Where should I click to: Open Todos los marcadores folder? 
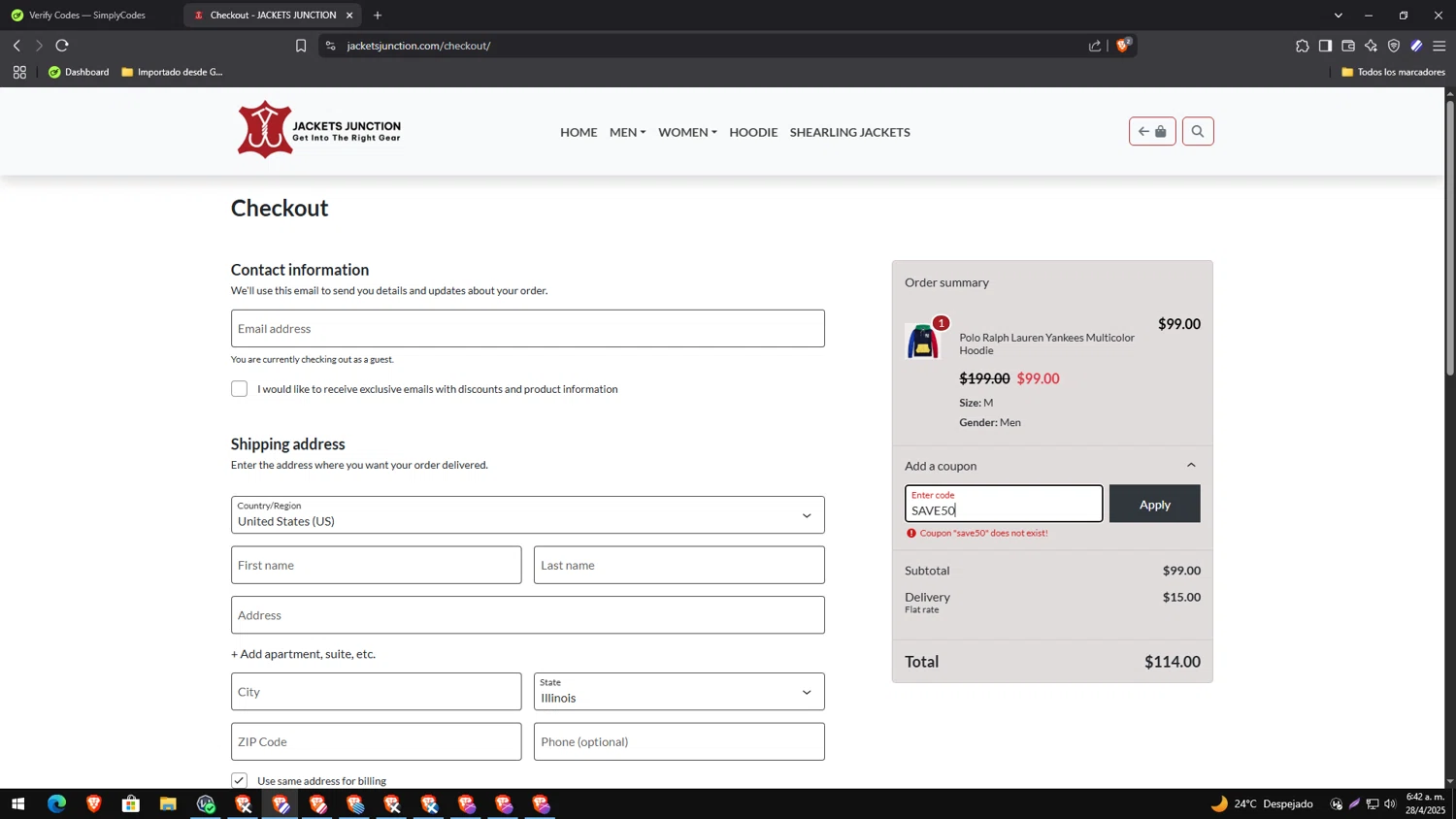[x=1393, y=72]
